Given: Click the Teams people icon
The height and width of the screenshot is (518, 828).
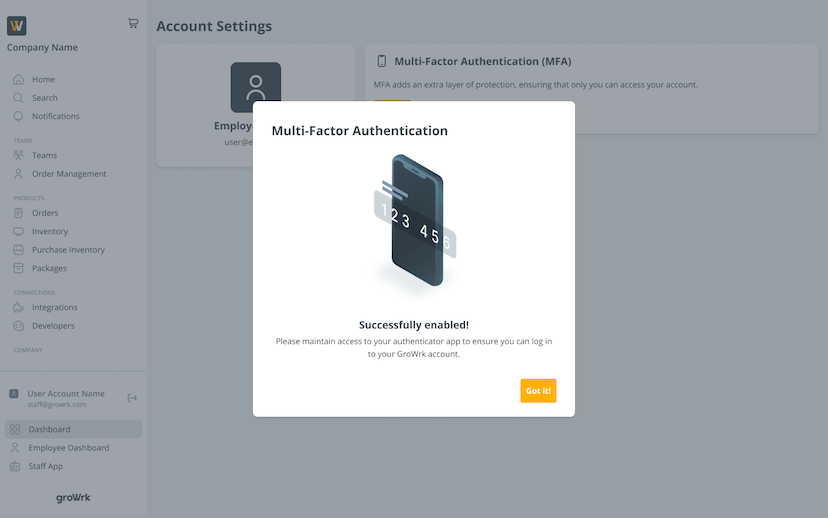Looking at the screenshot, I should pyautogui.click(x=18, y=155).
